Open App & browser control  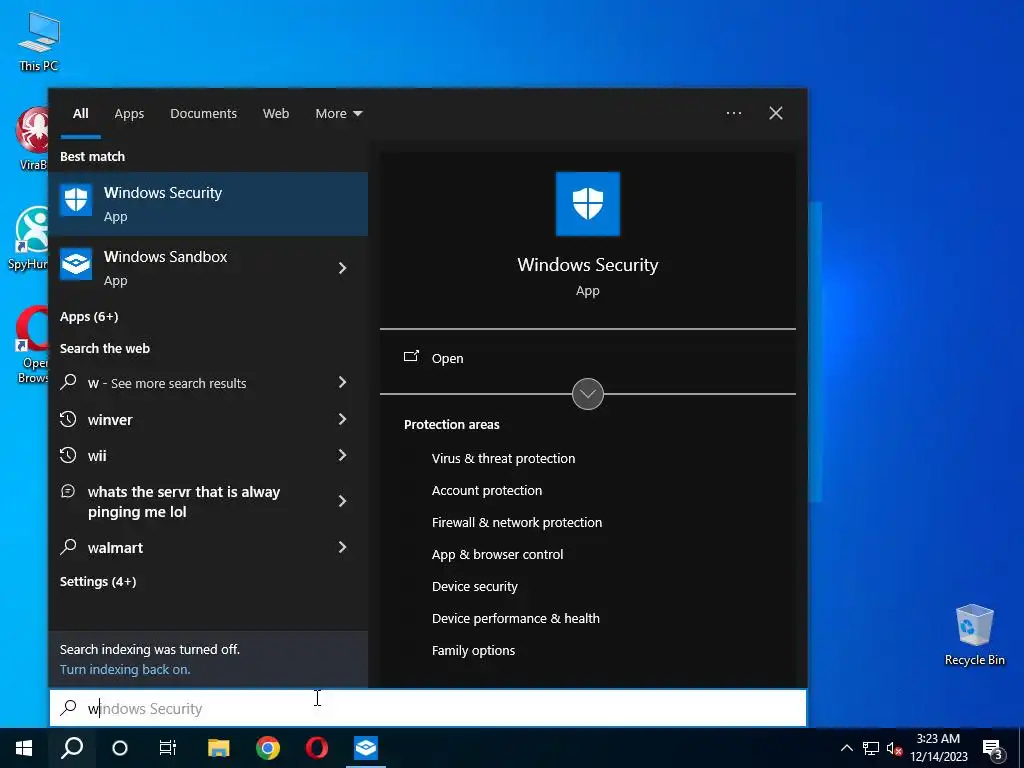[x=497, y=554]
